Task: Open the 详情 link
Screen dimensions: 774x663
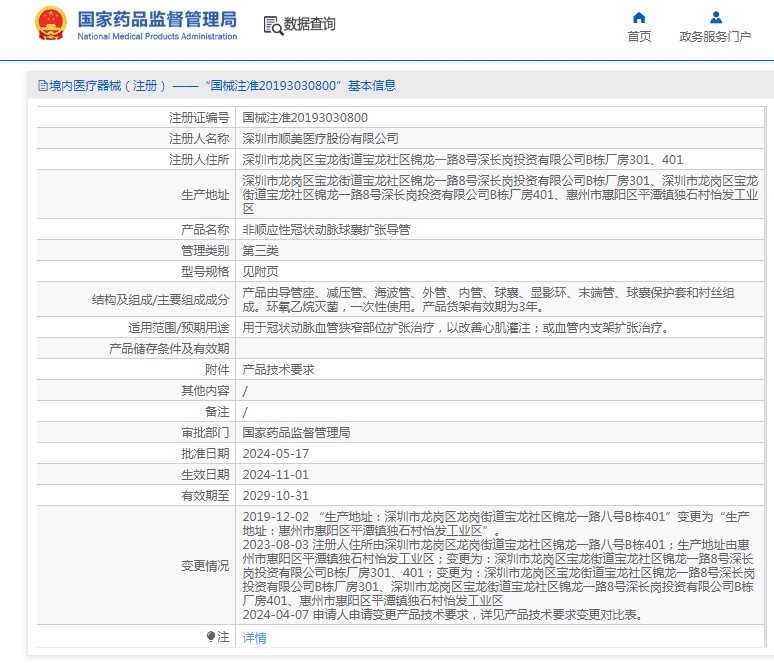Action: click(x=255, y=637)
